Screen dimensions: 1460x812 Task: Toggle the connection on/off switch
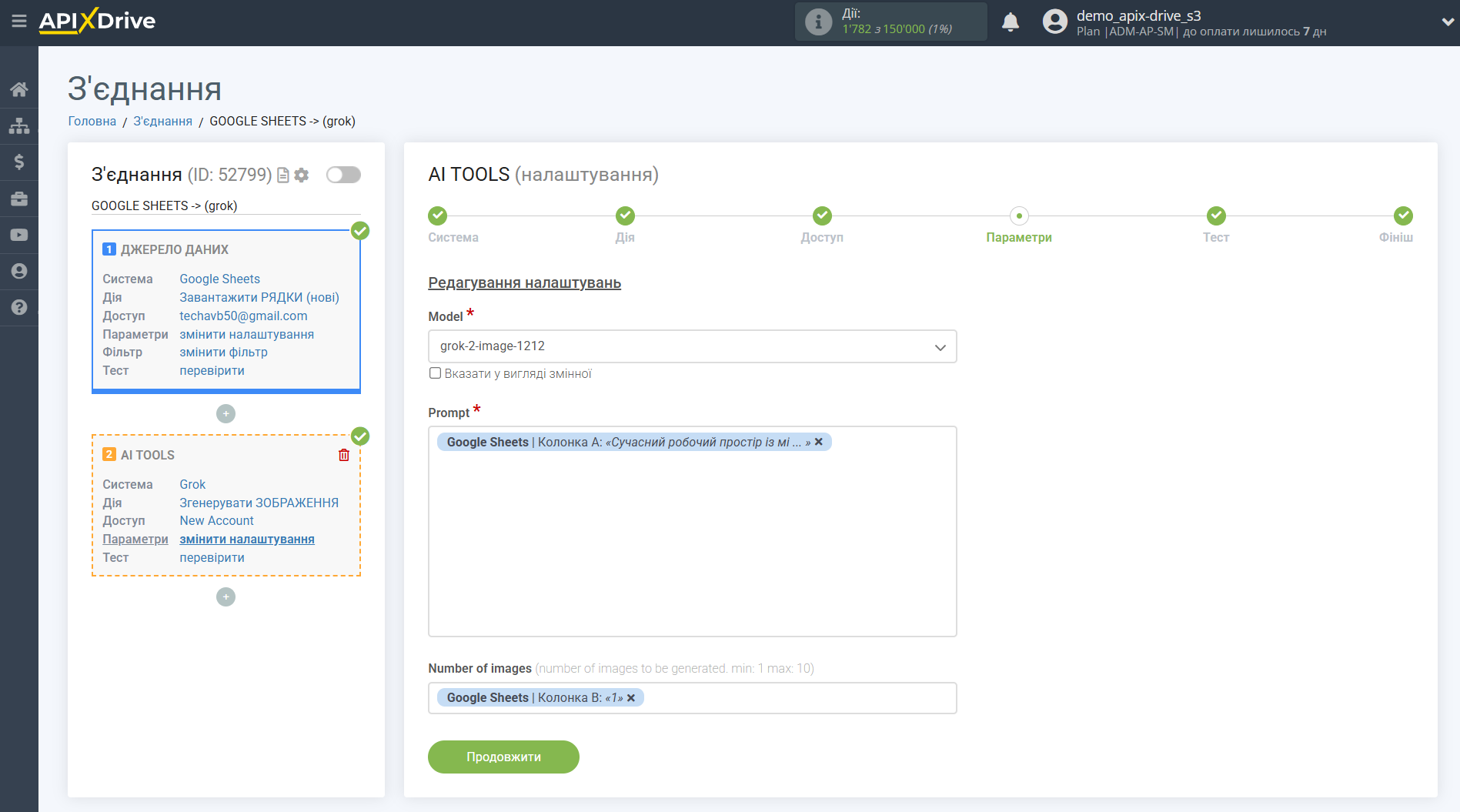pos(343,175)
